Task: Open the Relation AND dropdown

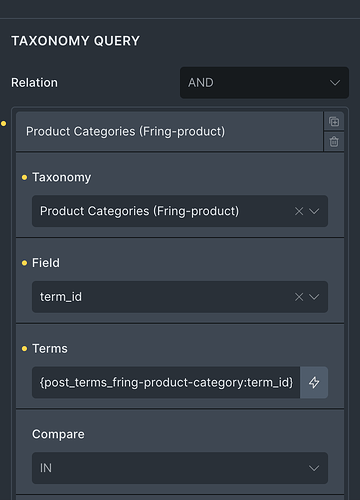Action: 264,83
